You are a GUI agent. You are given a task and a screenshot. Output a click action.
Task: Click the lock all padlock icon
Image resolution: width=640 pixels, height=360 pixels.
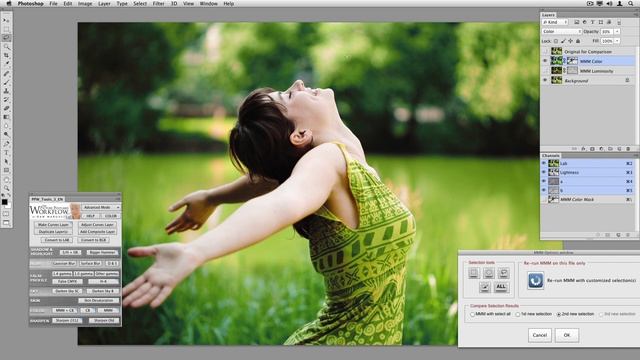point(578,41)
